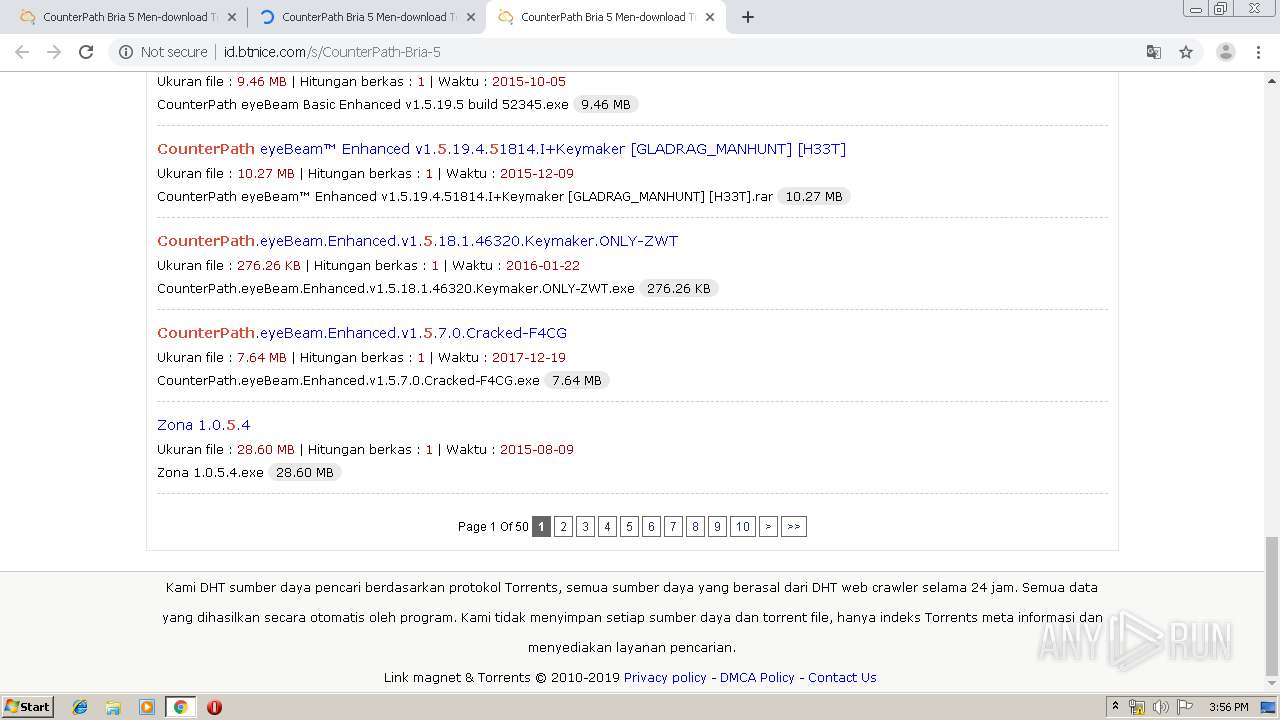1280x720 pixels.
Task: Show hidden system tray icons
Action: pos(1116,707)
